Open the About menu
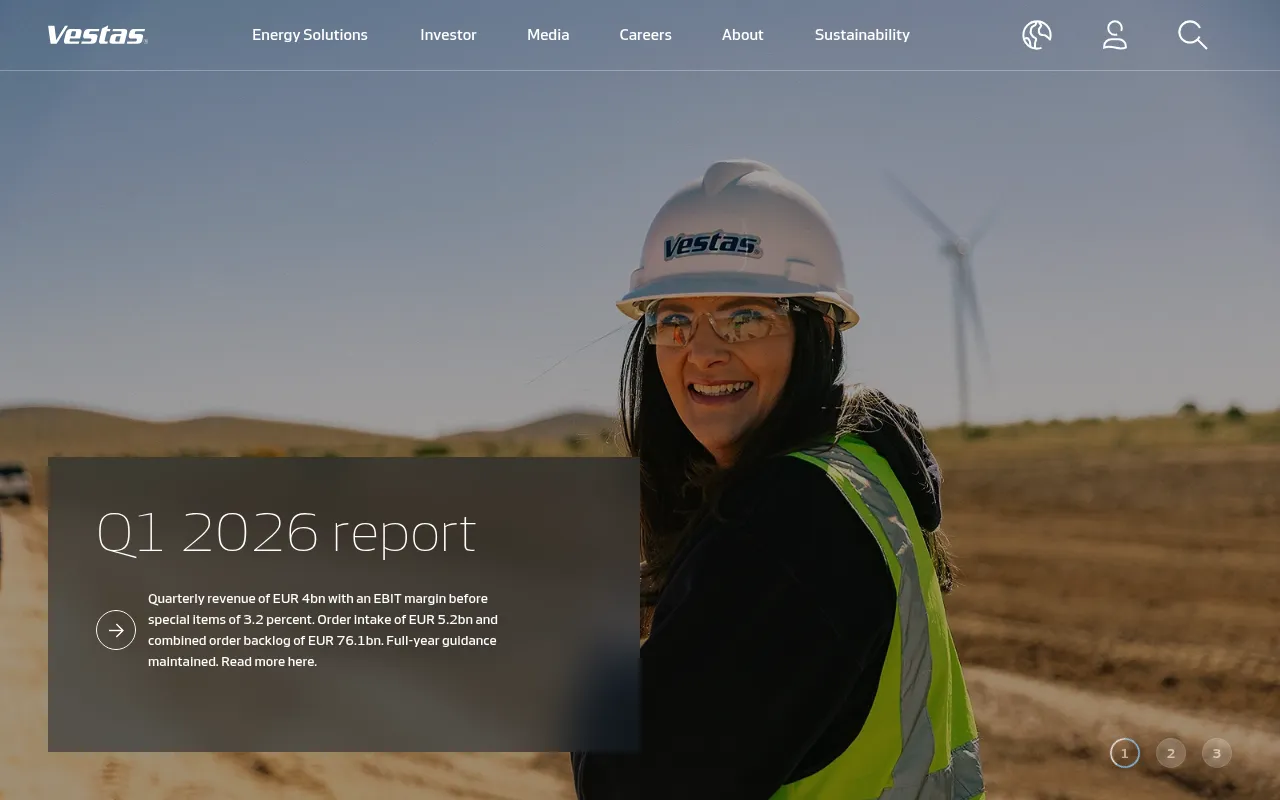1280x800 pixels. [743, 35]
